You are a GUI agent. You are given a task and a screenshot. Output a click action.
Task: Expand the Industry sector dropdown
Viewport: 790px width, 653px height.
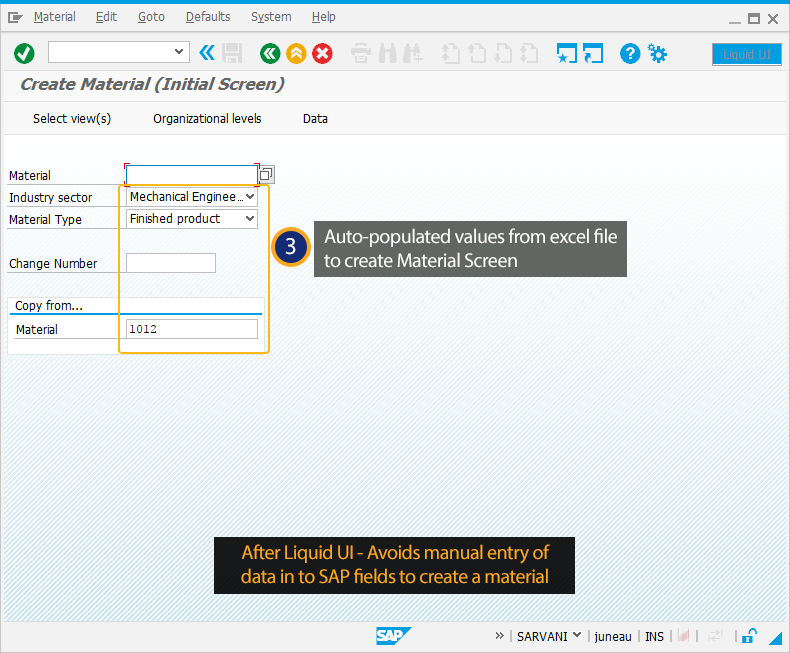(250, 197)
